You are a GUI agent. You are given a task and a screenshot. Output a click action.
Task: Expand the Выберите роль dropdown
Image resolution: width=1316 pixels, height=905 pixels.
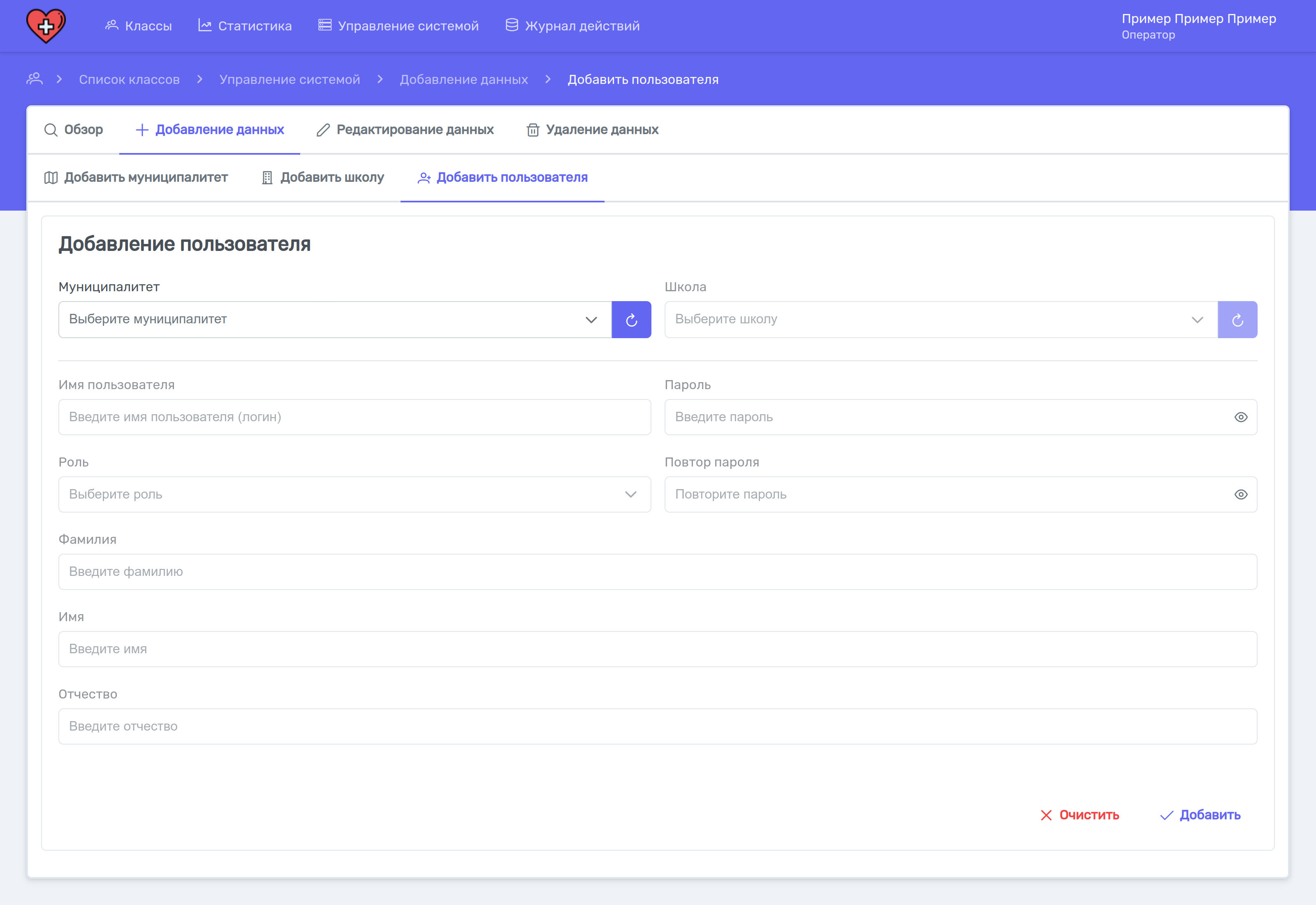coord(354,494)
